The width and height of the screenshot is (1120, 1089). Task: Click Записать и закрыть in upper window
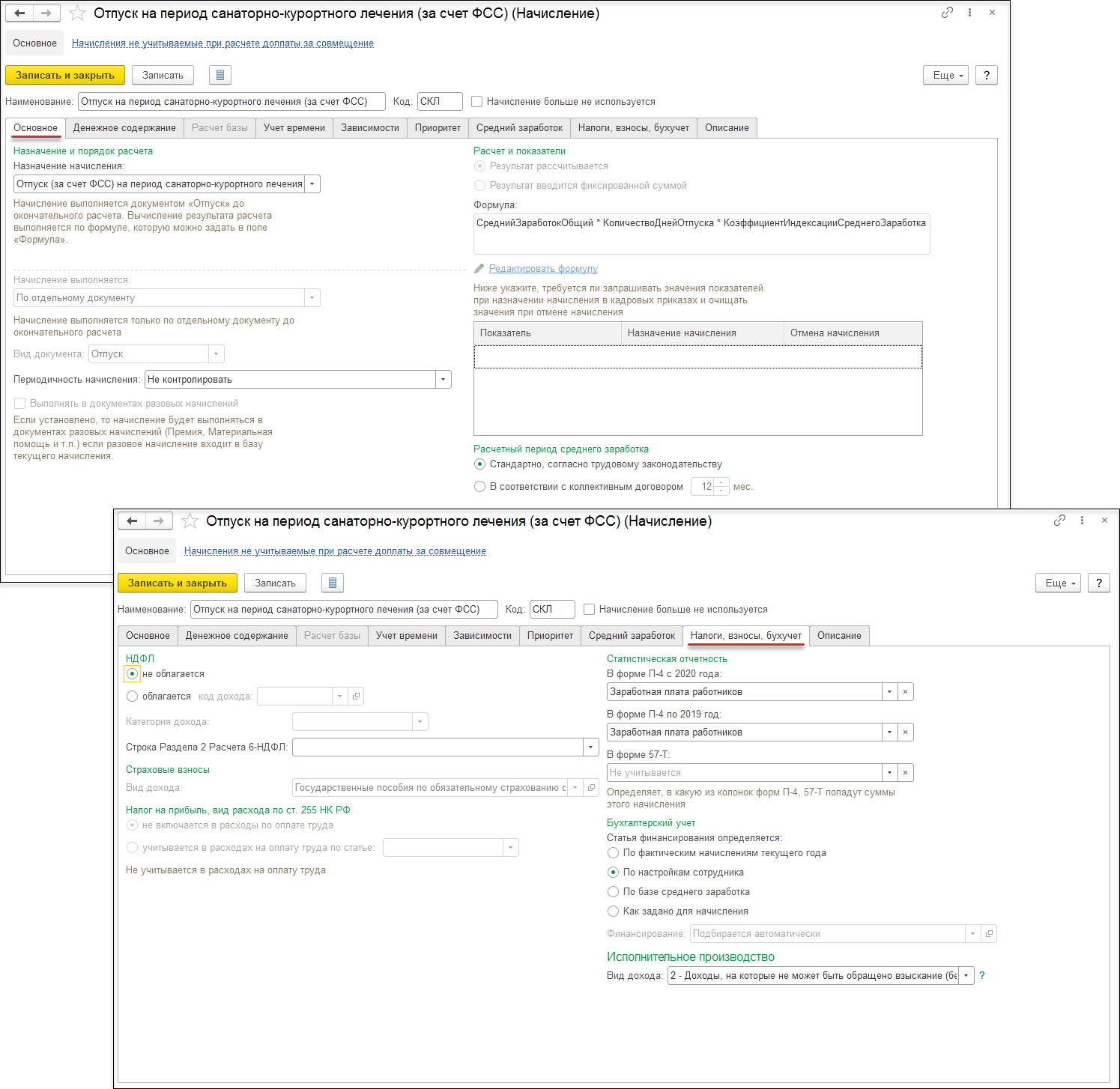click(65, 75)
